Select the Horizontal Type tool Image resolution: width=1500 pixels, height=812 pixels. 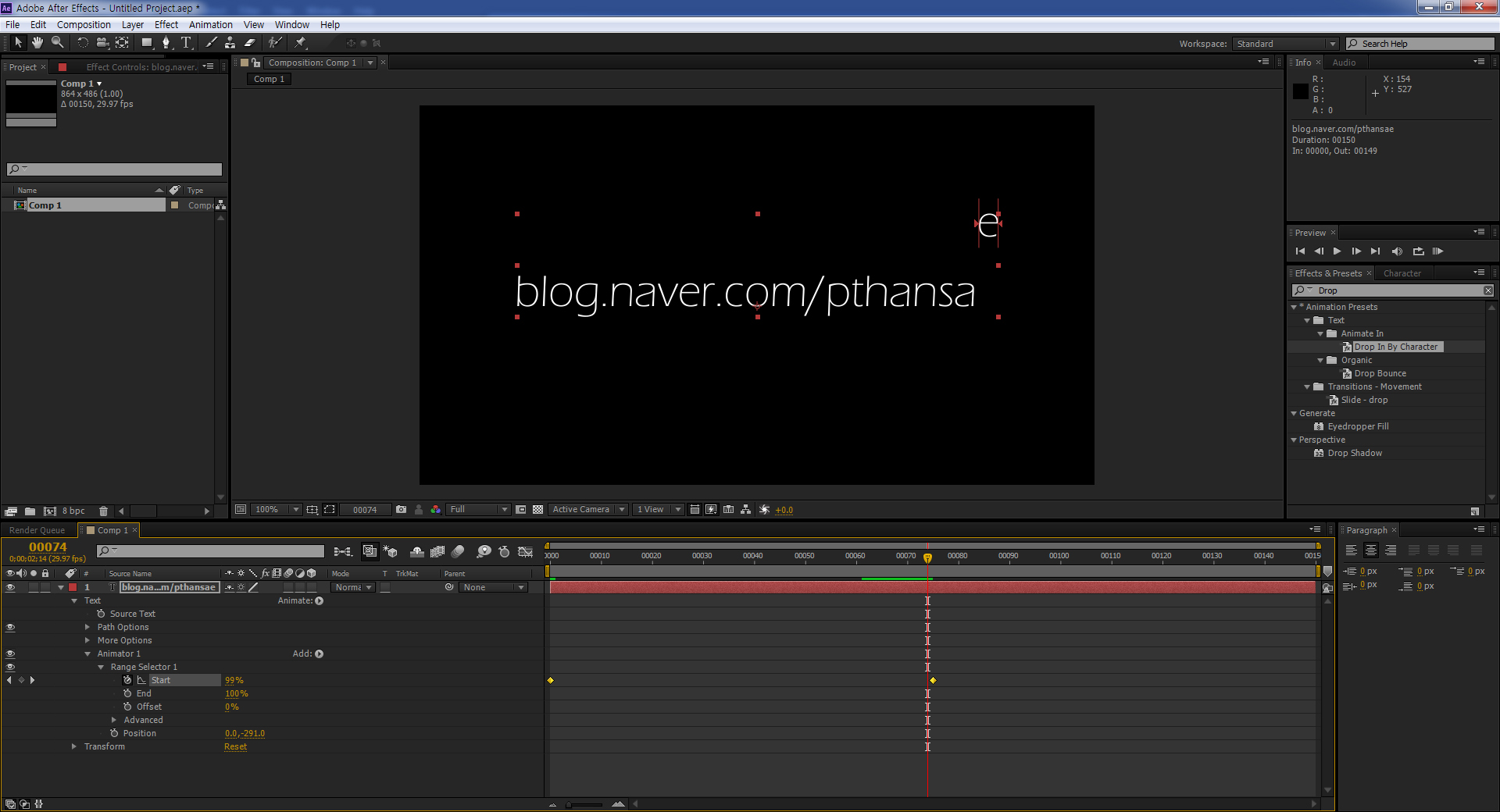point(186,43)
